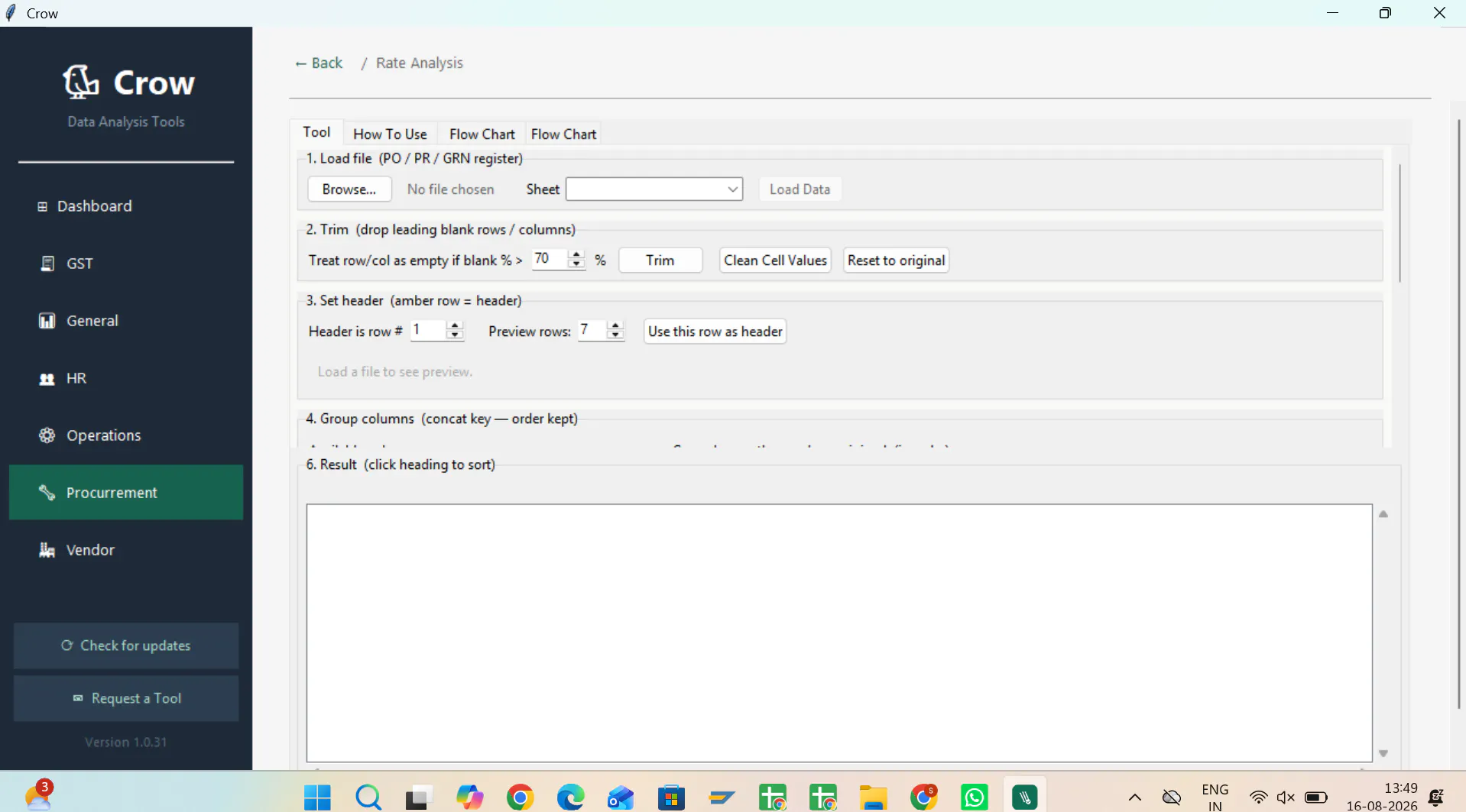
Task: Open Microsoft Edge from taskbar
Action: coord(570,797)
